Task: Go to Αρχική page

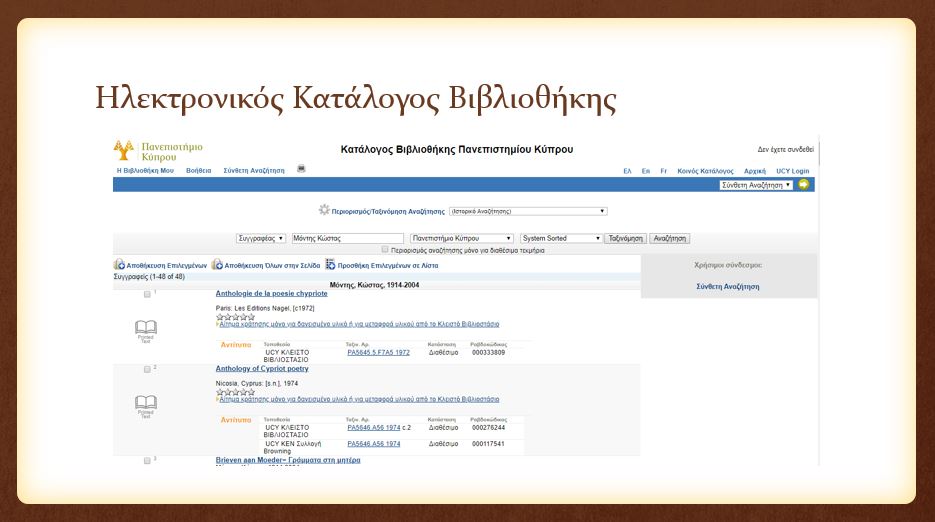Action: click(755, 171)
